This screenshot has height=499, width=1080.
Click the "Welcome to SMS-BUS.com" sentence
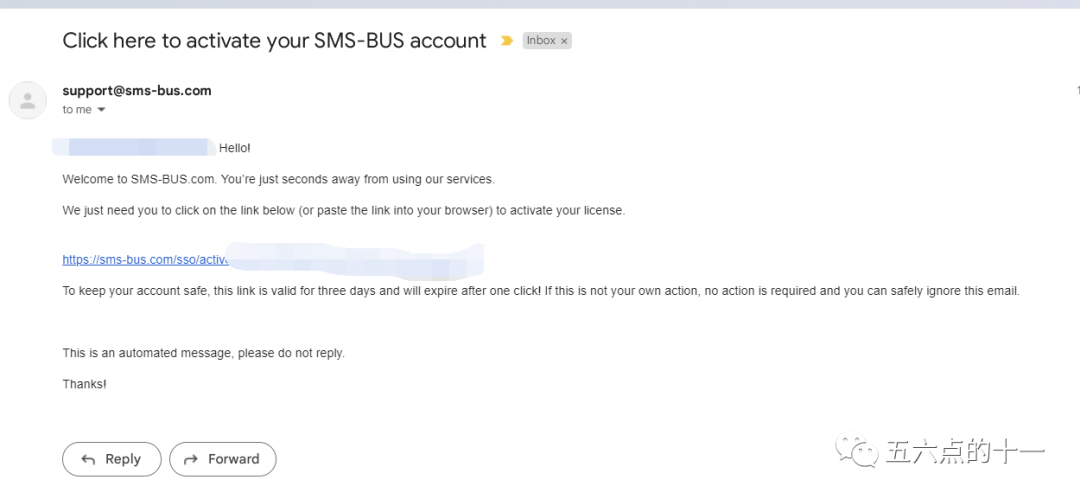click(278, 179)
